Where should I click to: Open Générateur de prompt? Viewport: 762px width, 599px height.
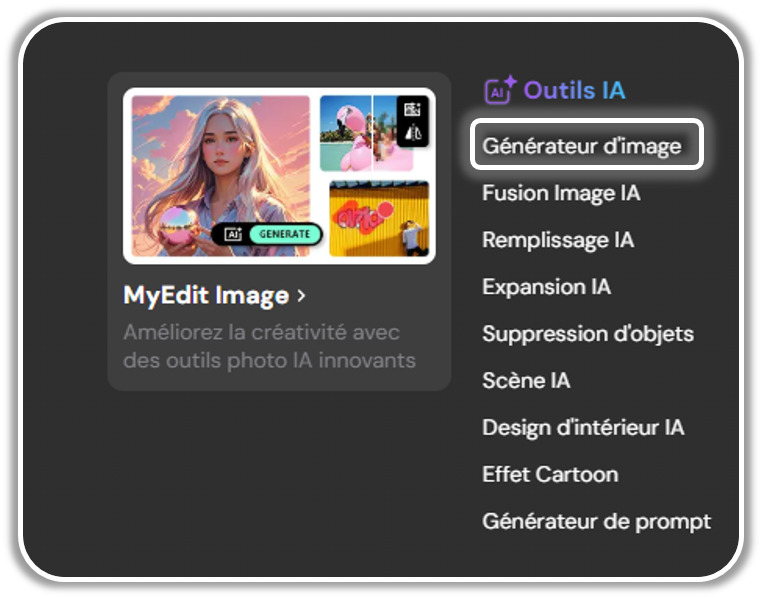point(596,521)
